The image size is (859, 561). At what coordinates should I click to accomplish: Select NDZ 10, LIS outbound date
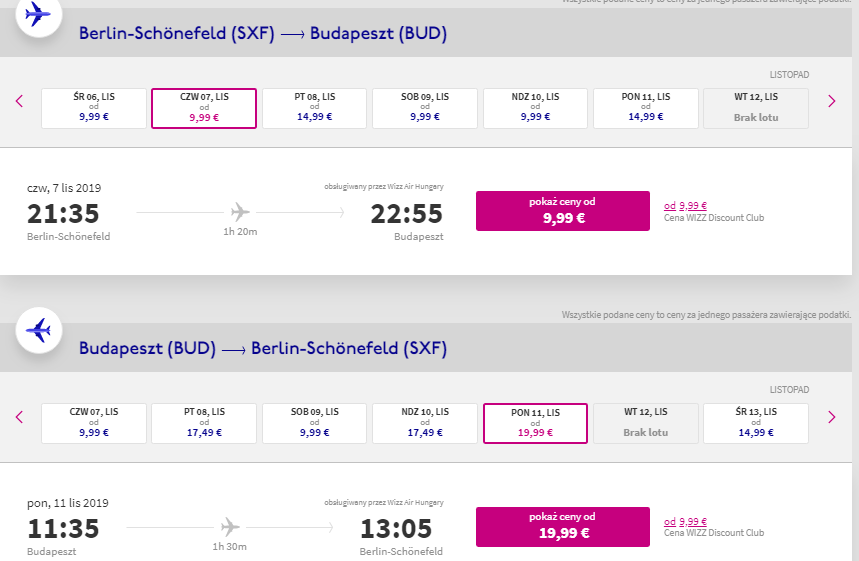pyautogui.click(x=535, y=108)
